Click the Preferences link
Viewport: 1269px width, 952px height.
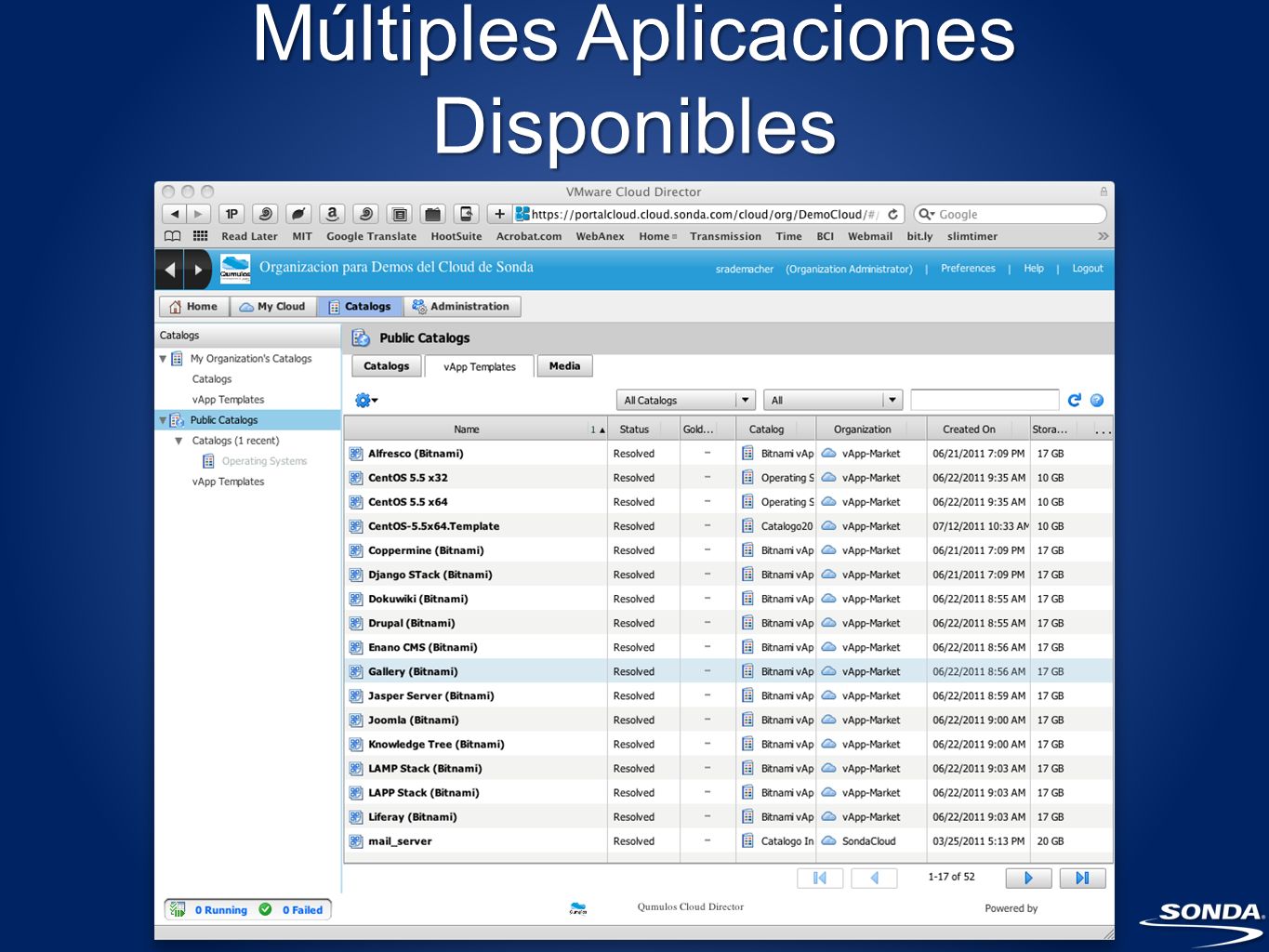tap(968, 269)
